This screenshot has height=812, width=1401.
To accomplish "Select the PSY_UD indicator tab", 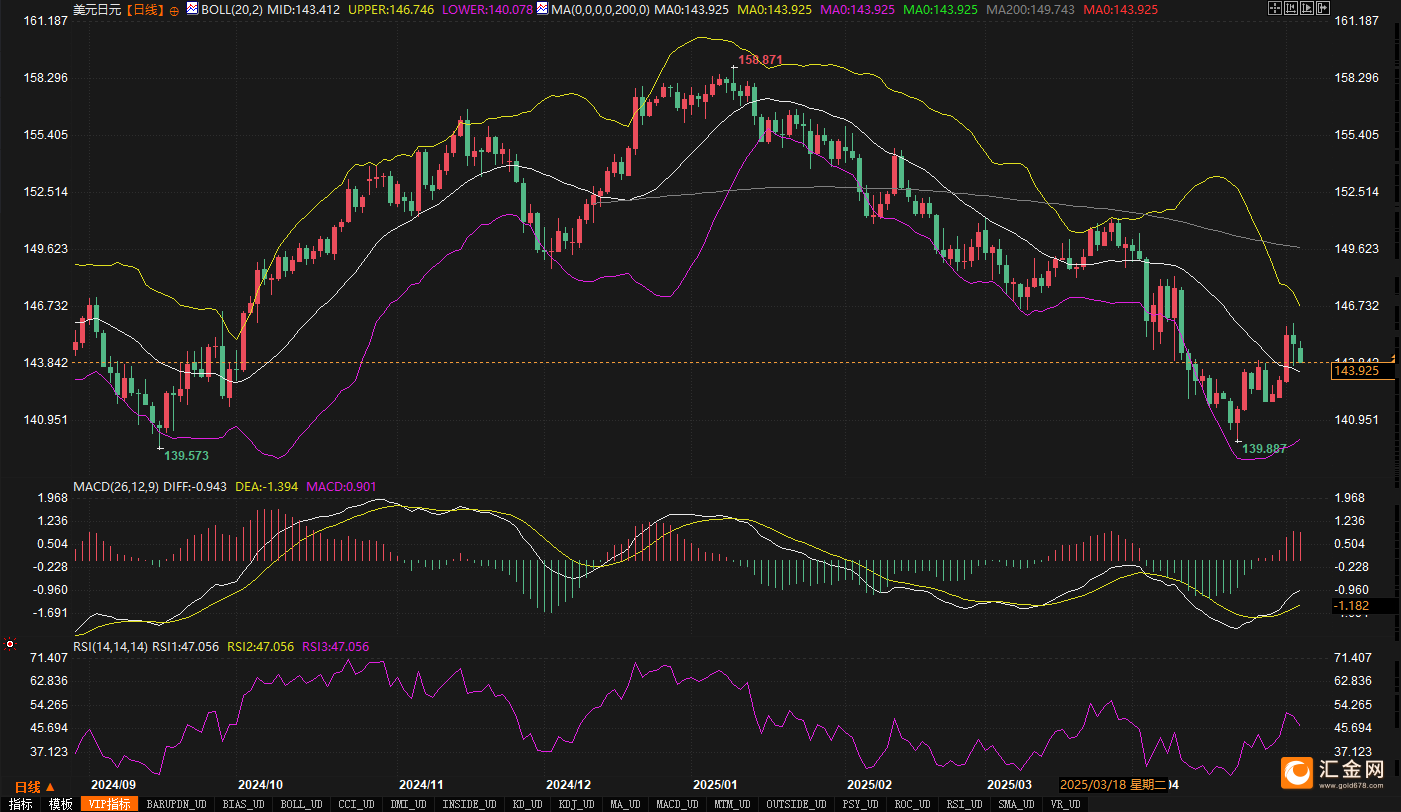I will pos(859,804).
